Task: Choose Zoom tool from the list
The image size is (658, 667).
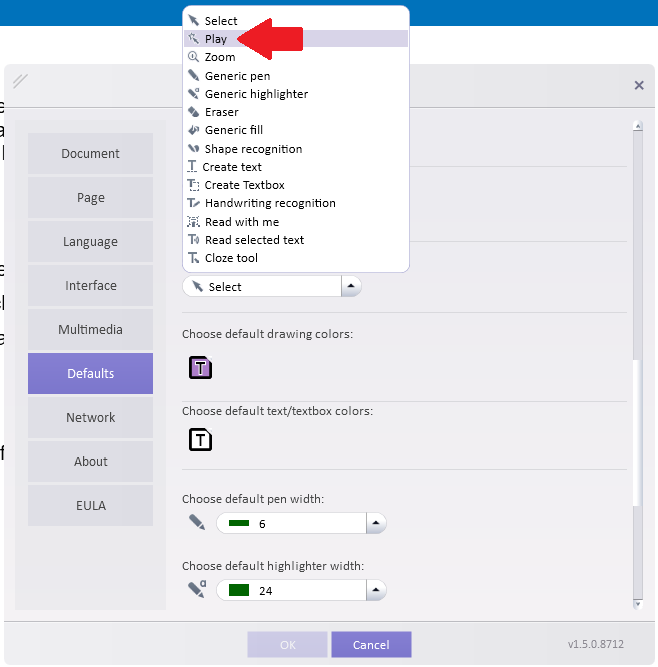Action: (220, 57)
